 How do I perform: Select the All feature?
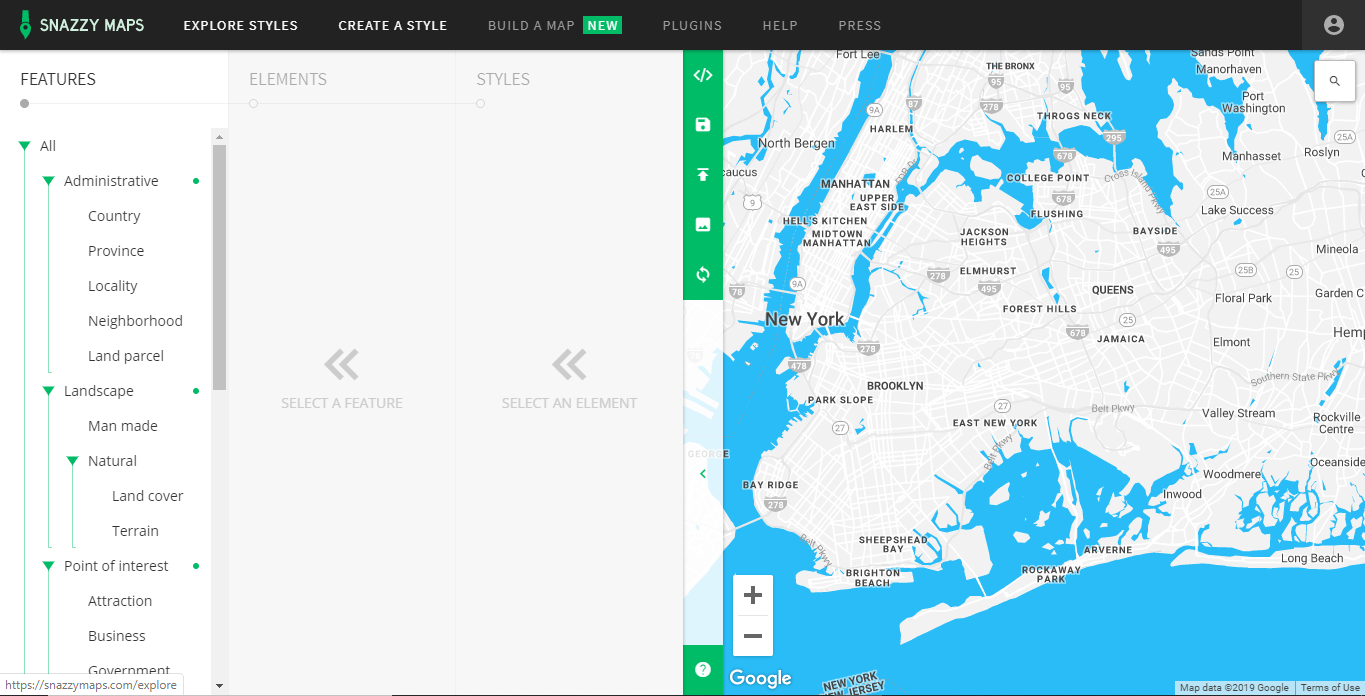pos(48,146)
